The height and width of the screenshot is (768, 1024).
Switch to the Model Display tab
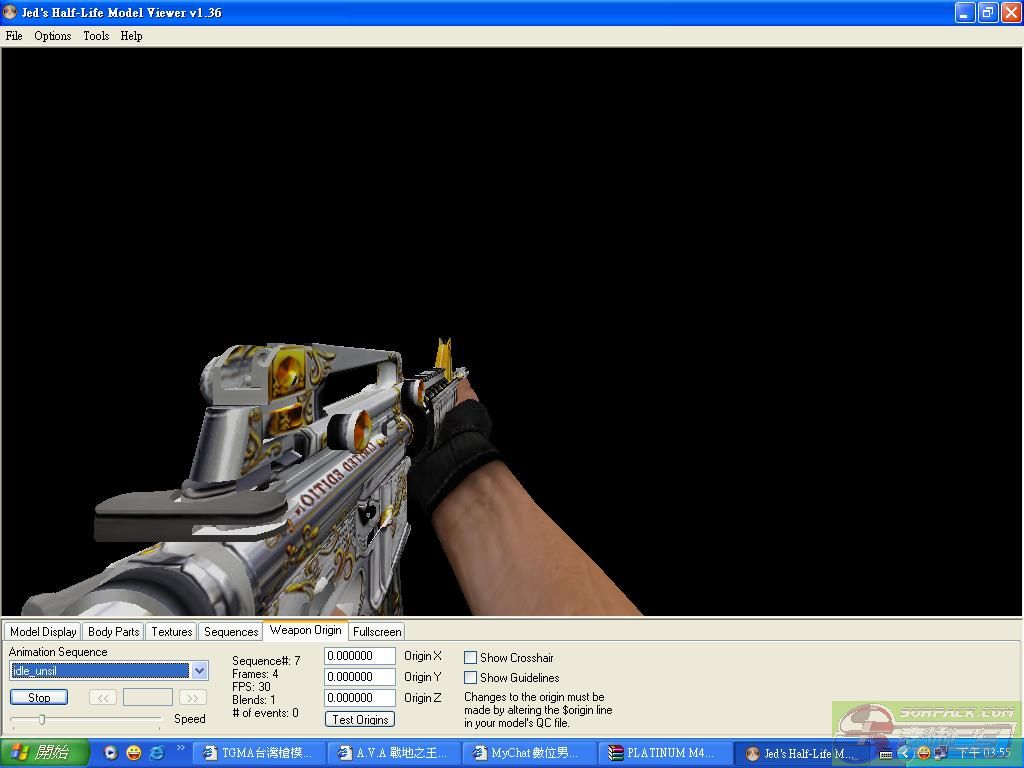43,632
